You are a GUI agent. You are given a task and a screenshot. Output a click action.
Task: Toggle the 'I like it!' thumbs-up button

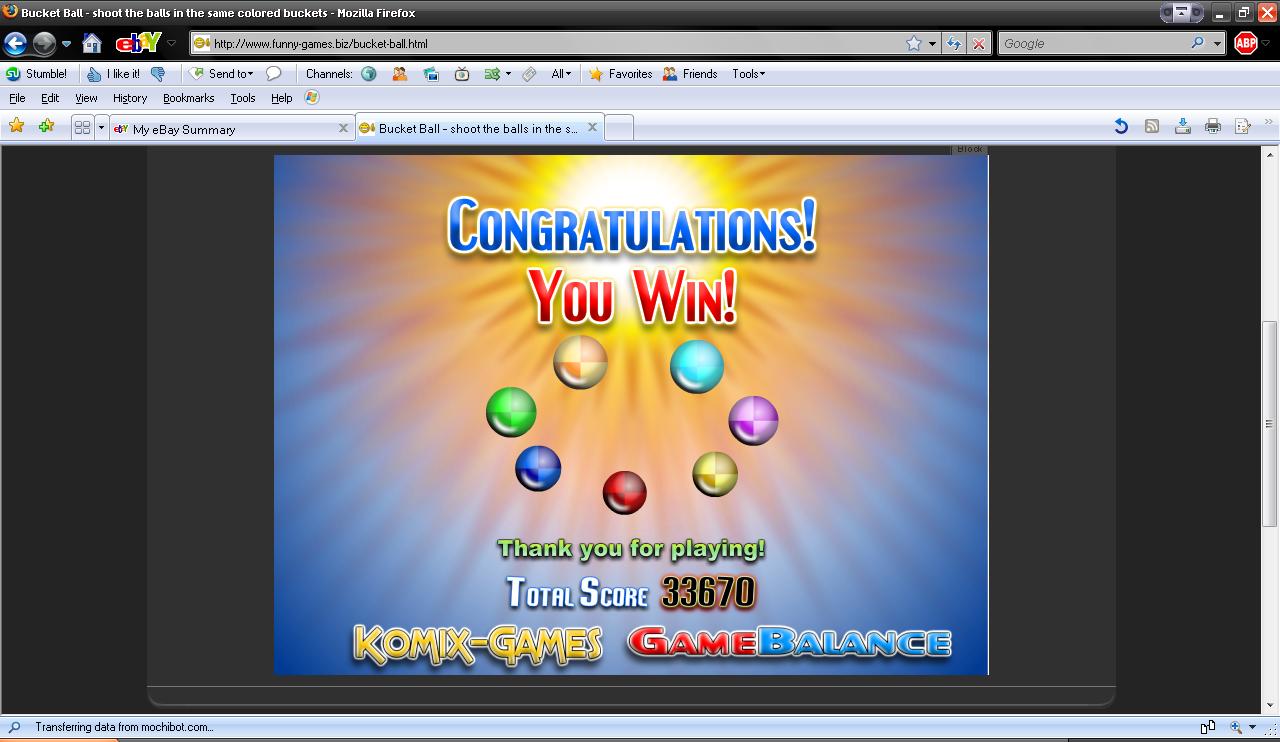pyautogui.click(x=113, y=74)
